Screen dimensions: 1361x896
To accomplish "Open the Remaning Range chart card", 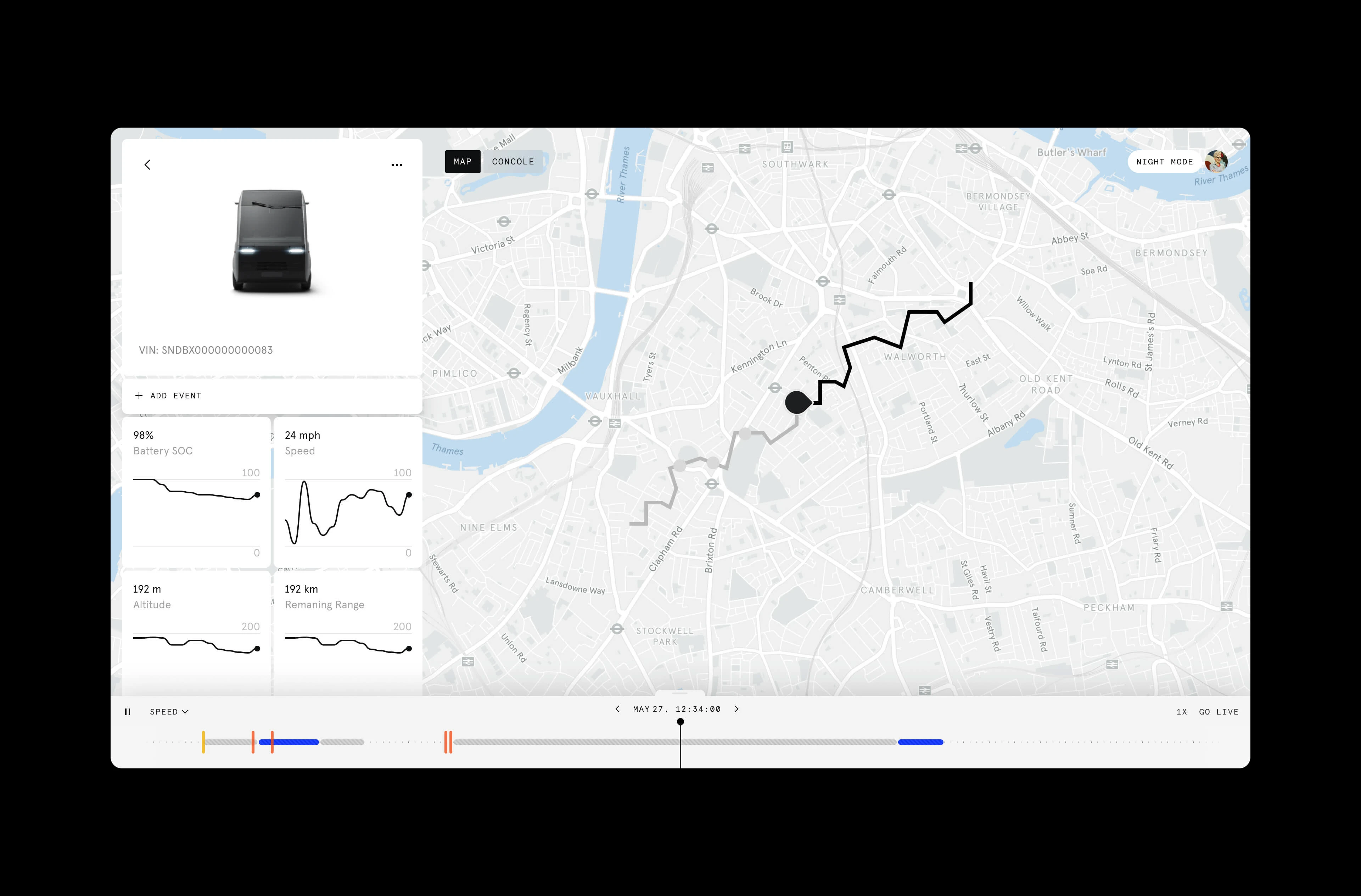I will tap(348, 633).
